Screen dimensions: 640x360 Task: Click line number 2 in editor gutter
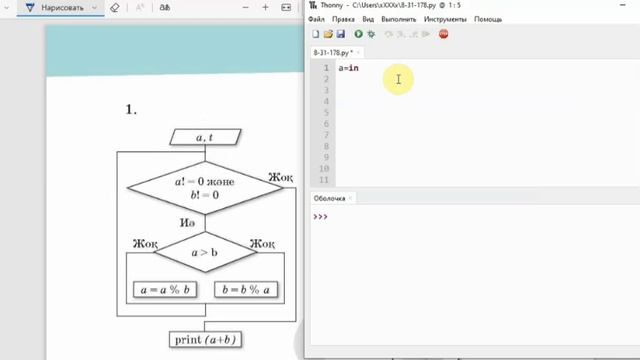click(326, 79)
